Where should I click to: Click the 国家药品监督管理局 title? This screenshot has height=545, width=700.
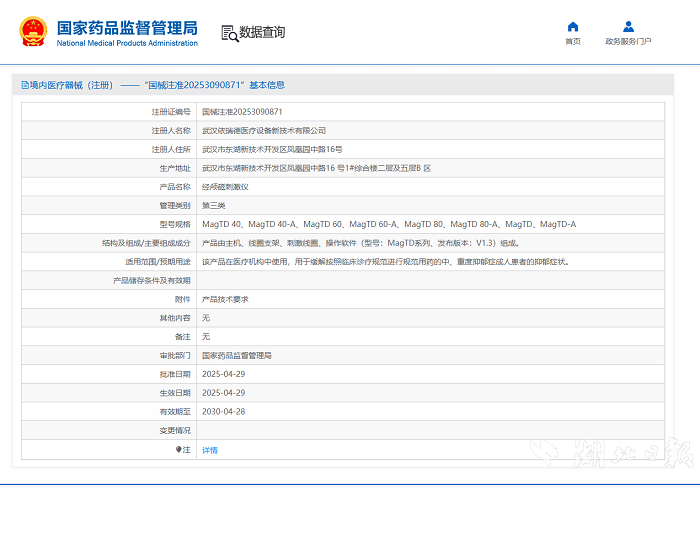coord(127,28)
